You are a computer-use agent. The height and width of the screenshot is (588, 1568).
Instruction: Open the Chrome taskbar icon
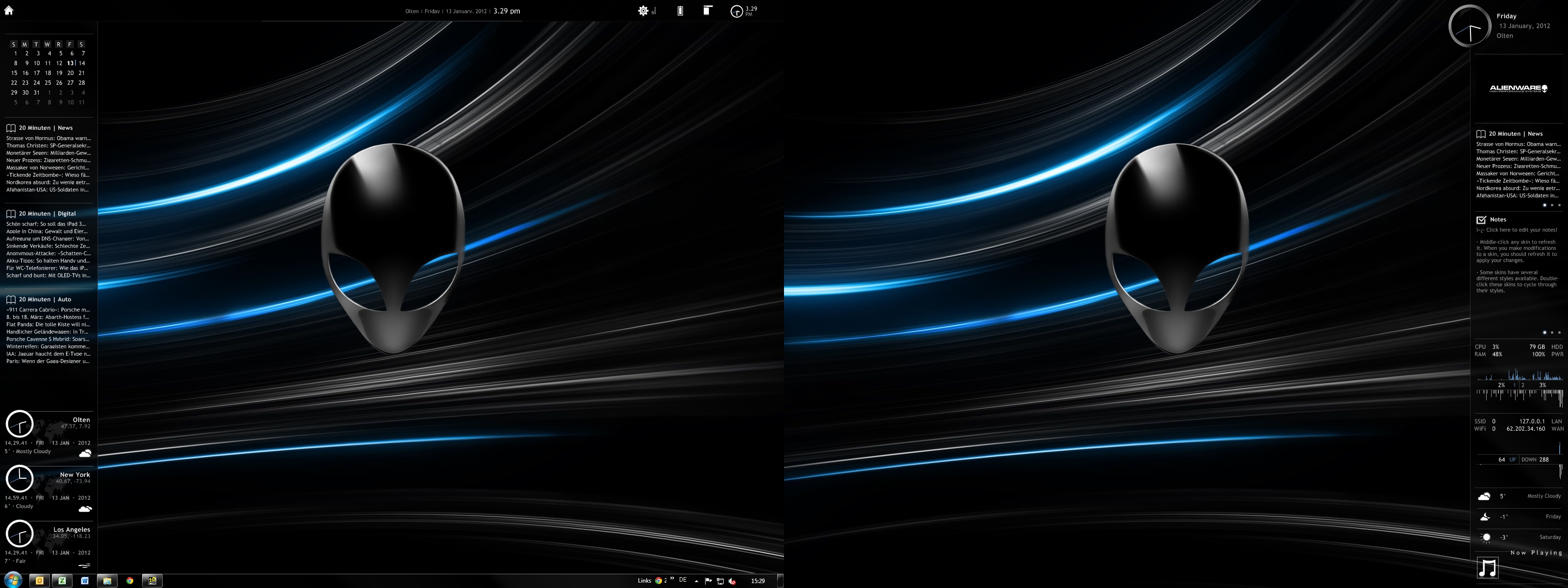coord(130,581)
